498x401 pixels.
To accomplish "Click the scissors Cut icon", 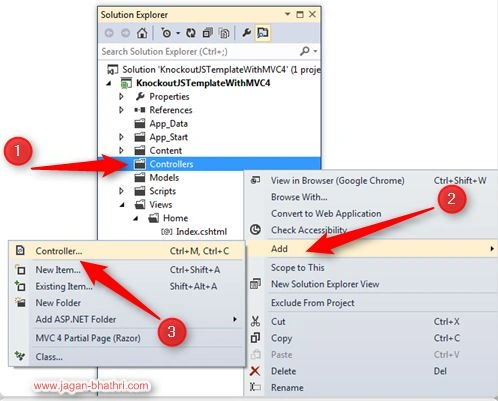I will coord(255,321).
